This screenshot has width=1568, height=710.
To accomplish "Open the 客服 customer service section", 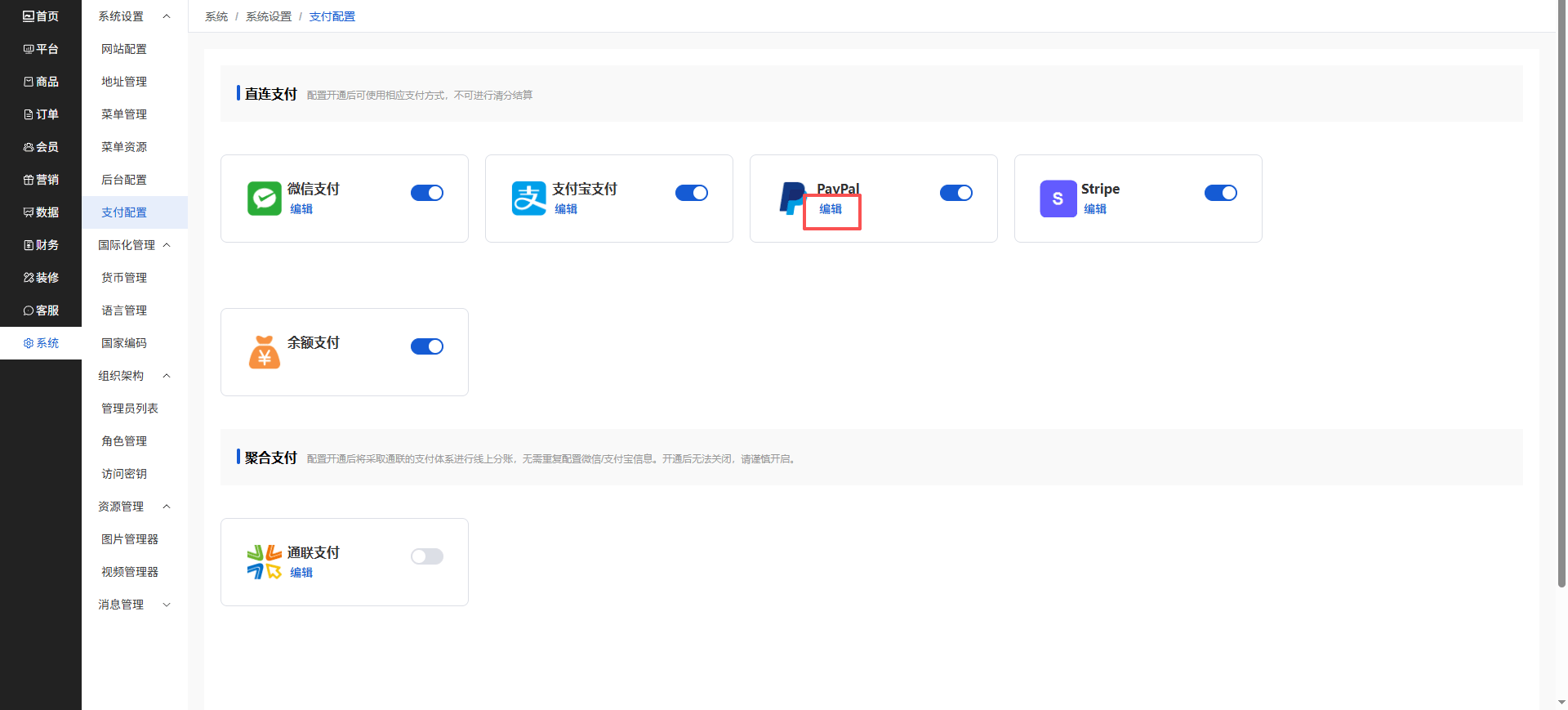I will point(41,310).
